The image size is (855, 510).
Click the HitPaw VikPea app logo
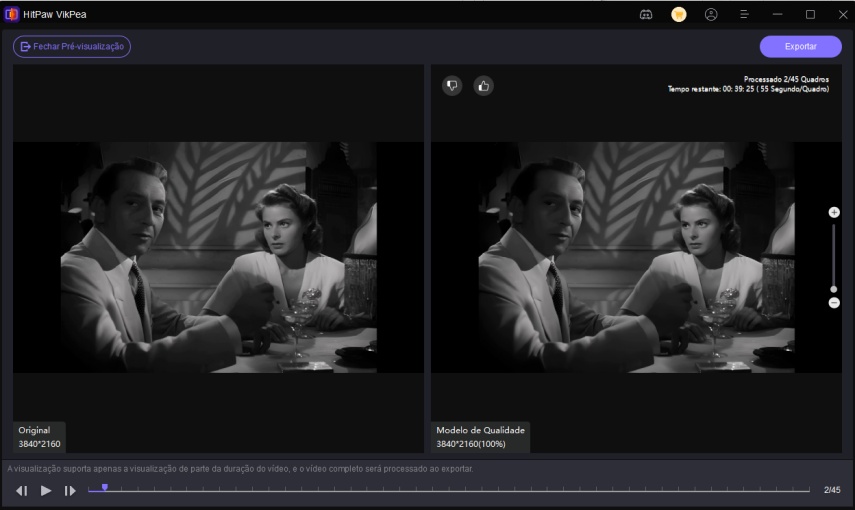[x=11, y=14]
